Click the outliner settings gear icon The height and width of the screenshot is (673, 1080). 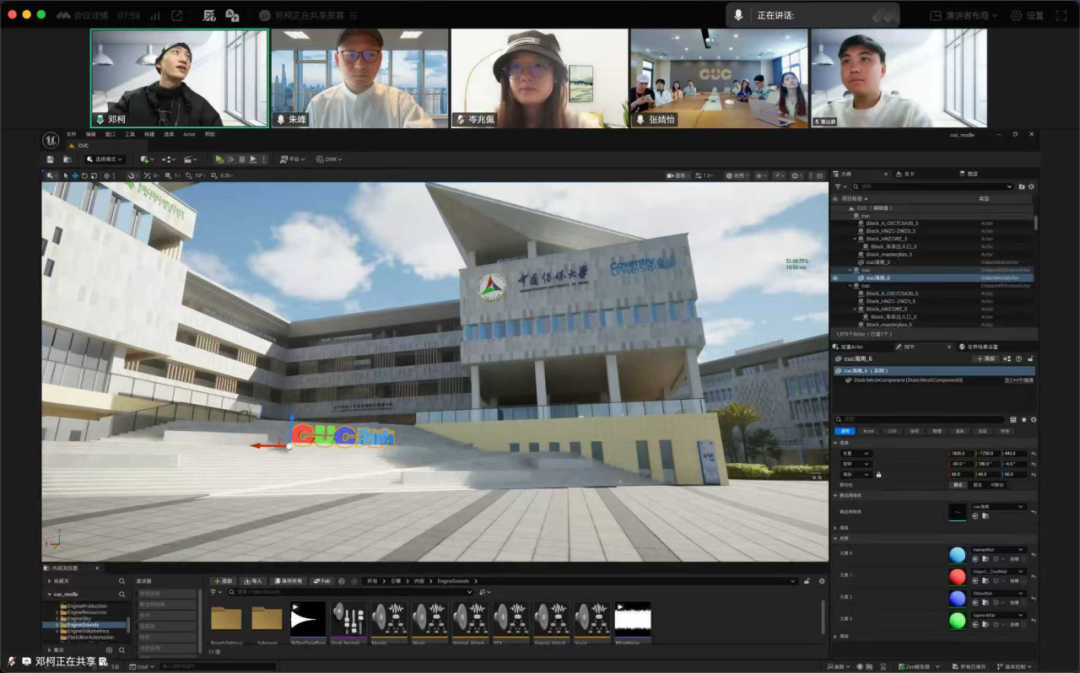(1031, 187)
